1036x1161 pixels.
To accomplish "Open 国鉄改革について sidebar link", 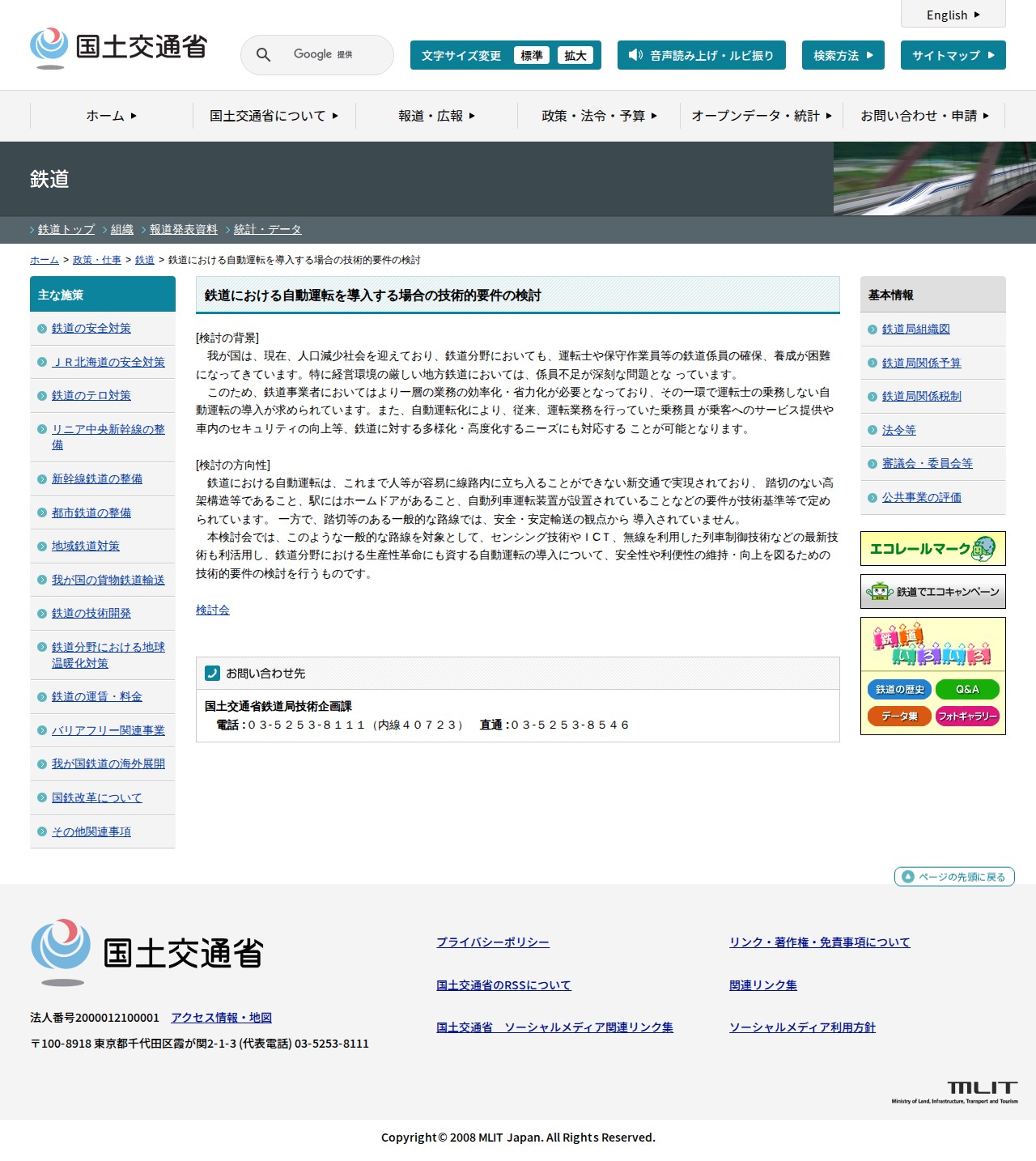I will pyautogui.click(x=97, y=798).
